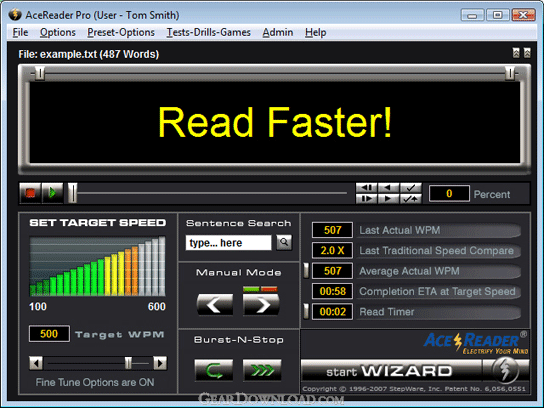544x408 pixels.
Task: Click the sentence search magnifier icon
Action: point(284,242)
